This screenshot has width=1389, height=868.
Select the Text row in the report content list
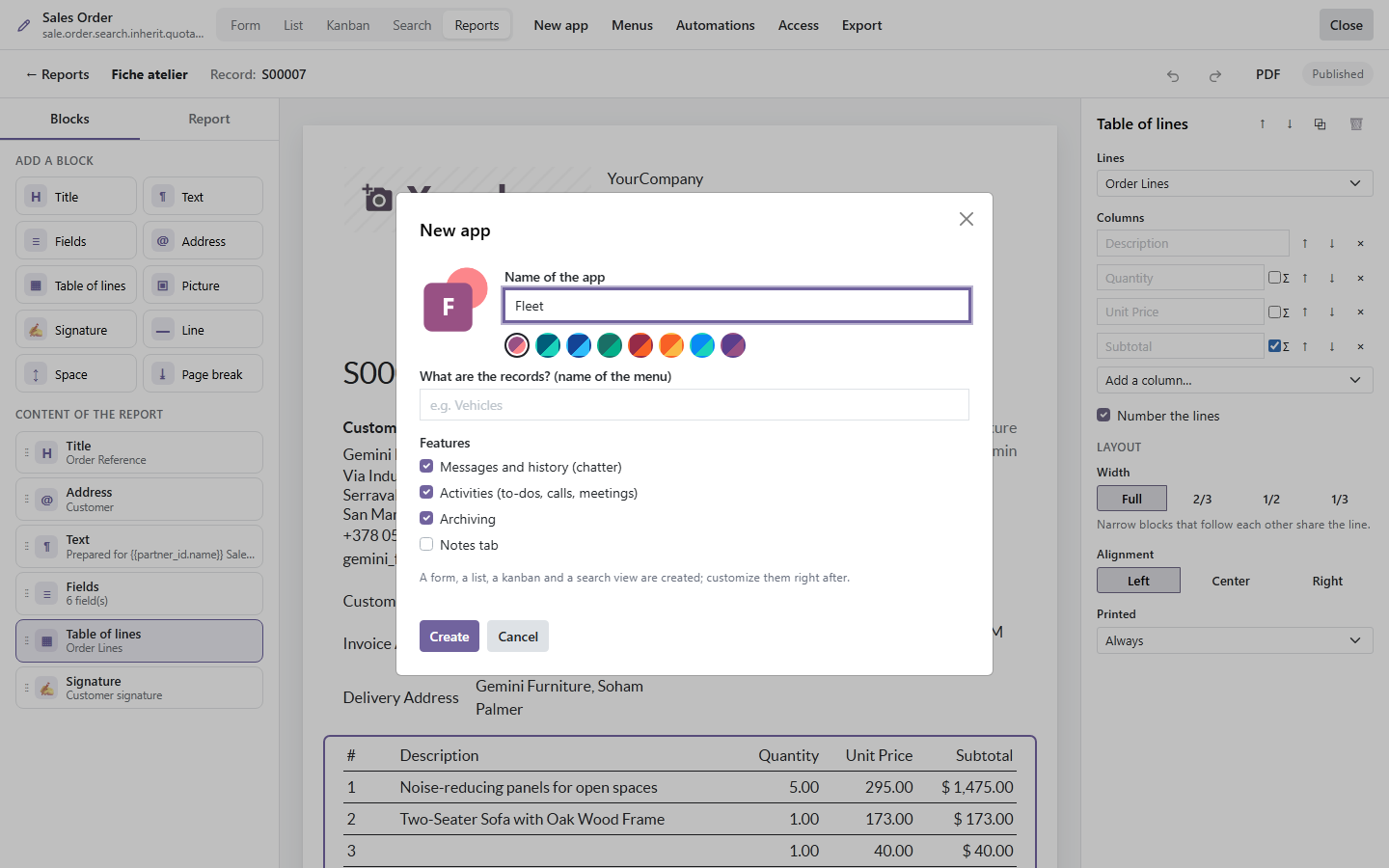[139, 547]
